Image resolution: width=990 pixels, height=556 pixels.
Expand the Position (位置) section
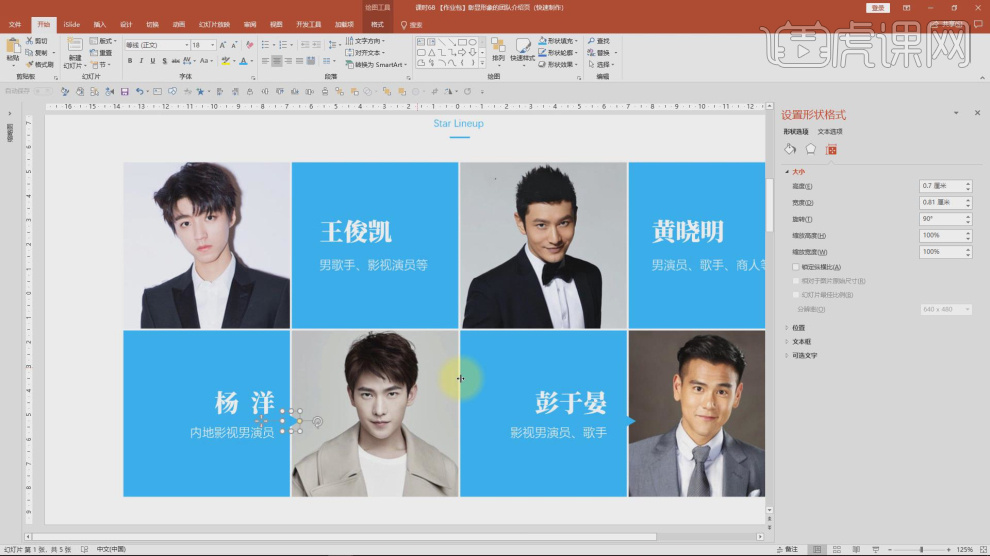tap(798, 327)
